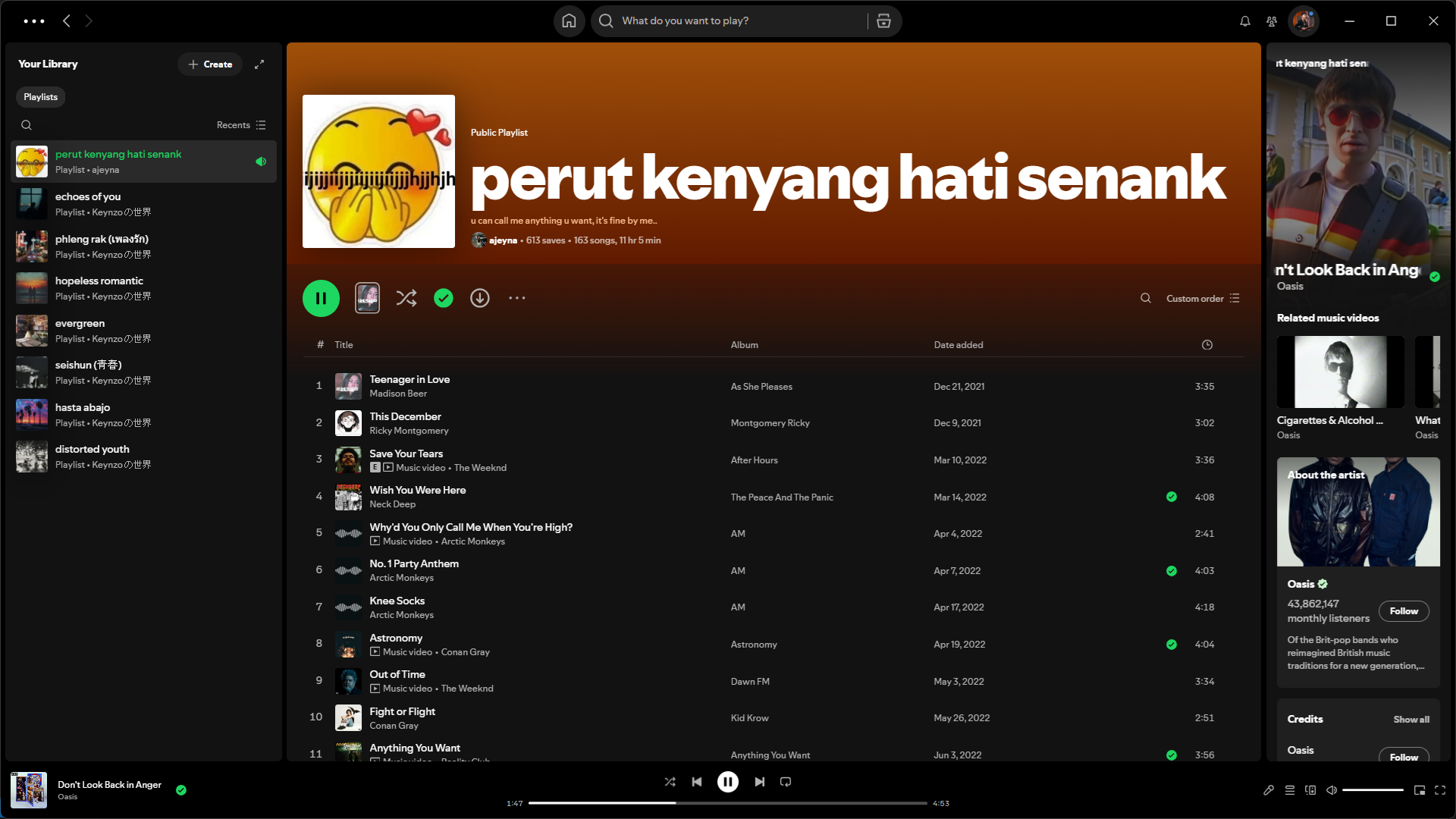This screenshot has width=1456, height=819.
Task: Select the Fight or Flight track
Action: pos(773,718)
